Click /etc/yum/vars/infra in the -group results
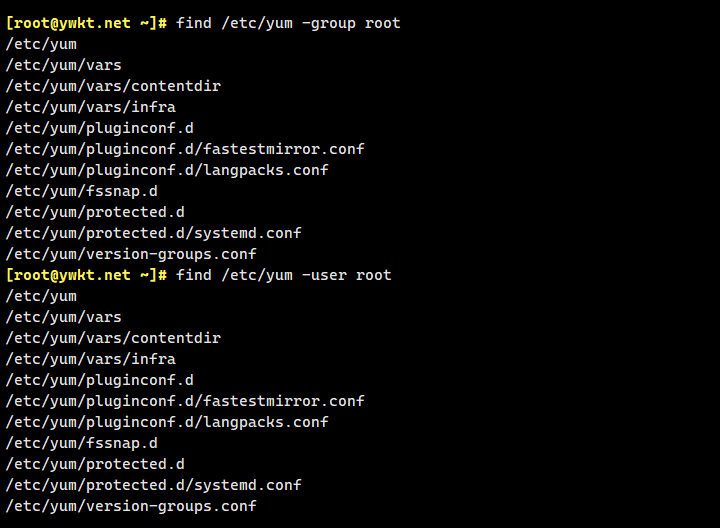 click(91, 107)
